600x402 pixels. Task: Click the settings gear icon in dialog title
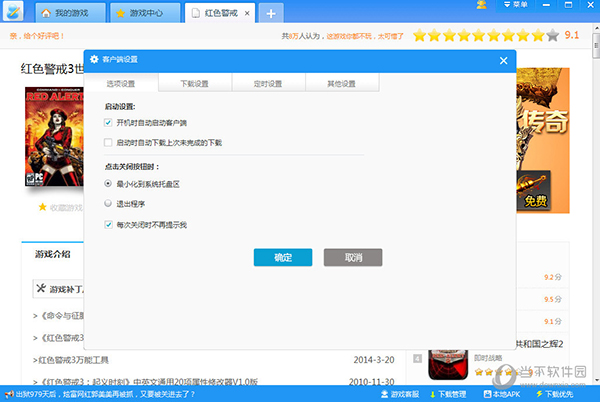pyautogui.click(x=94, y=59)
